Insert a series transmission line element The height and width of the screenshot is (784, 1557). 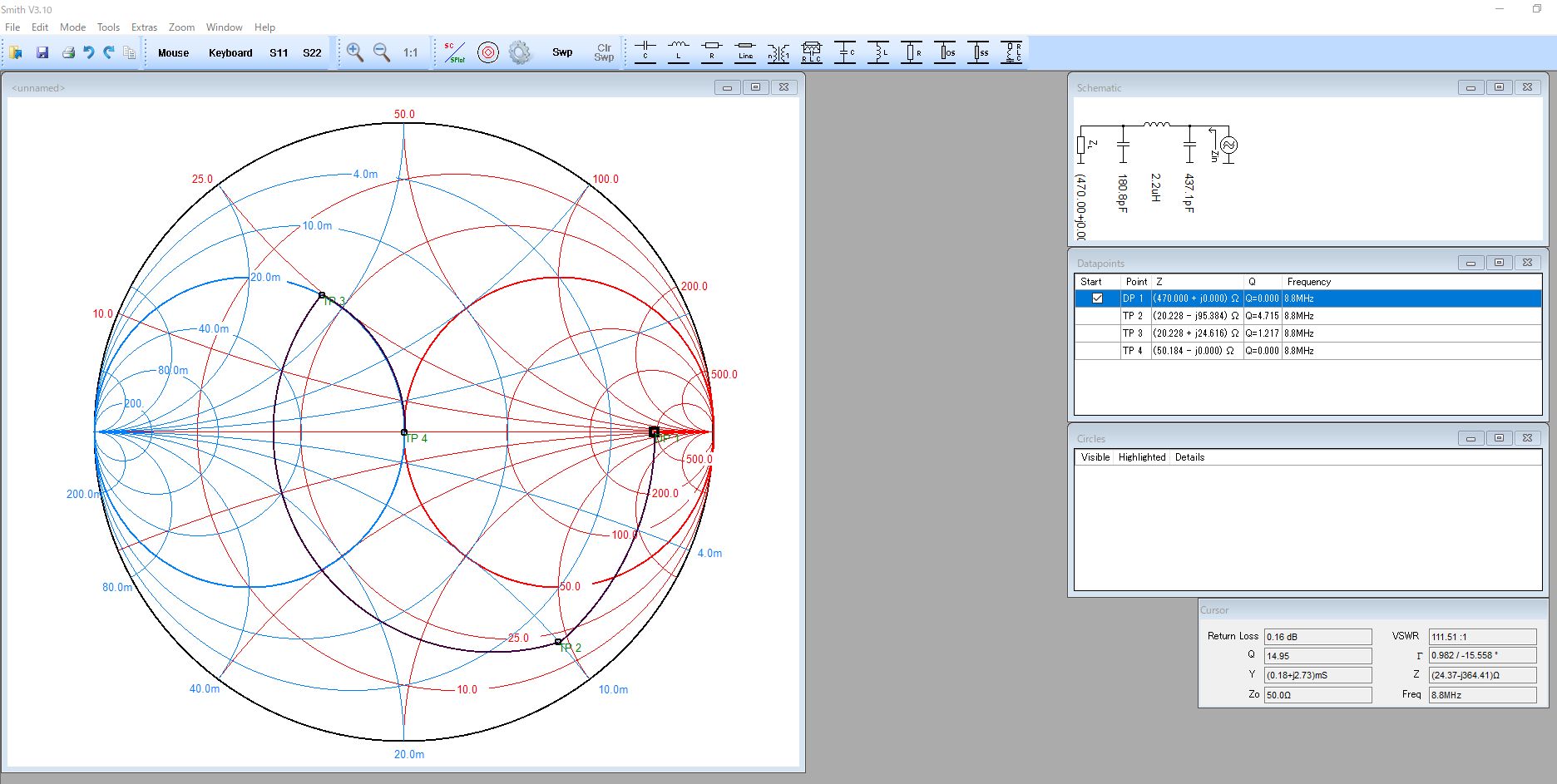pos(745,52)
